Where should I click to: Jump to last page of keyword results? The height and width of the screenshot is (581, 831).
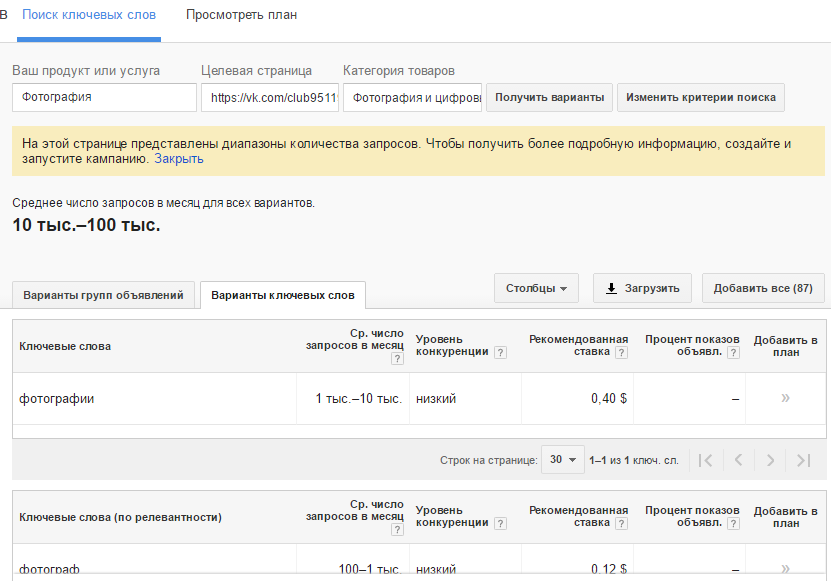tap(803, 460)
